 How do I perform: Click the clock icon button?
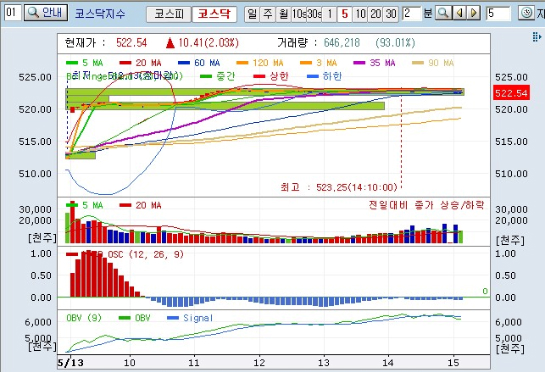coord(527,13)
